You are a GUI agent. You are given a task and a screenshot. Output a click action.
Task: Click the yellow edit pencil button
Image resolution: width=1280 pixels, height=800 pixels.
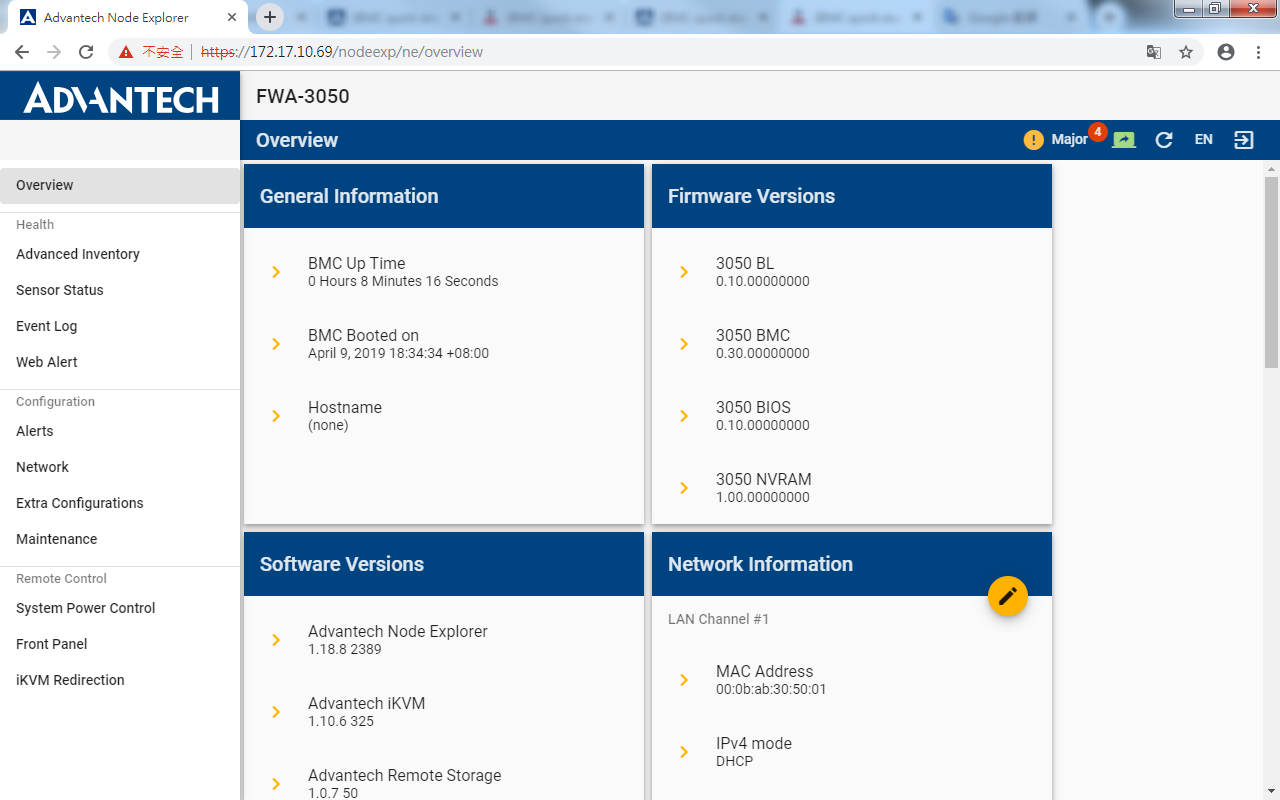click(x=1008, y=596)
